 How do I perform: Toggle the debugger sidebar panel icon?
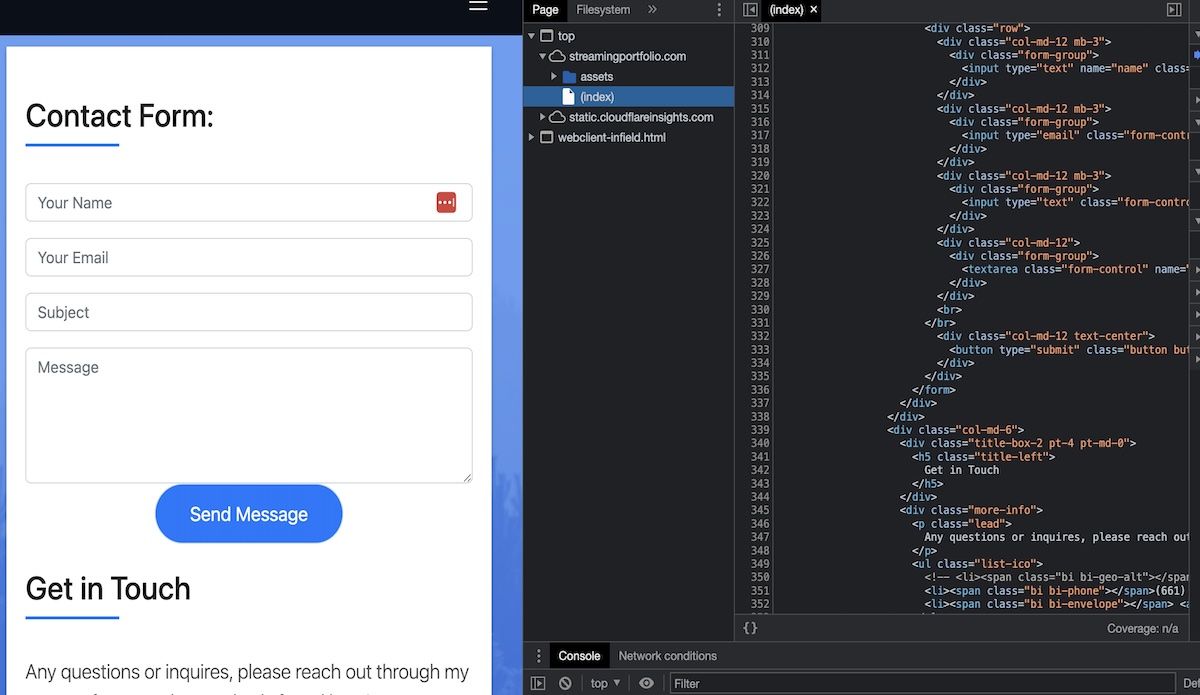pyautogui.click(x=1174, y=10)
